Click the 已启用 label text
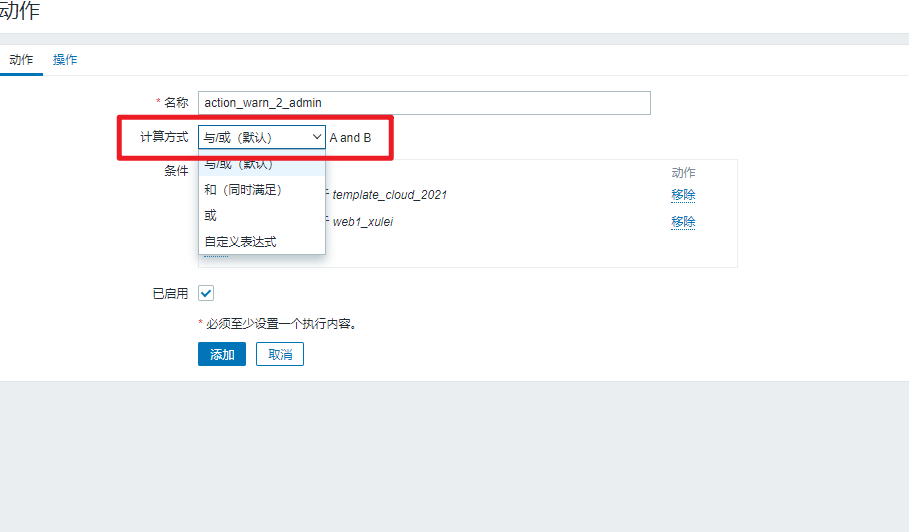This screenshot has height=532, width=909. [x=169, y=294]
